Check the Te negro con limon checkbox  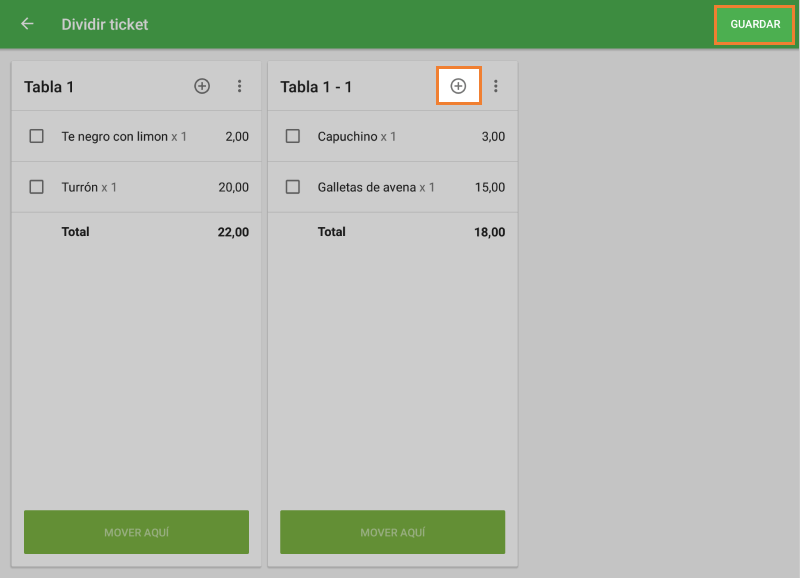37,136
